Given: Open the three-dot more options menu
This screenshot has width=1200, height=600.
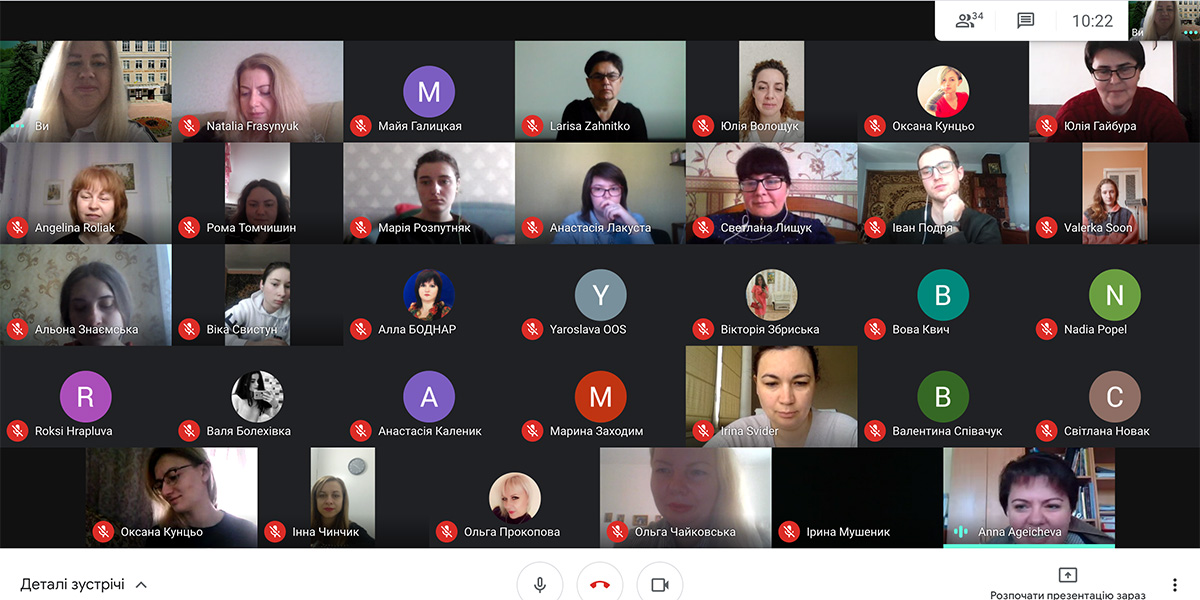Looking at the screenshot, I should point(1174,585).
